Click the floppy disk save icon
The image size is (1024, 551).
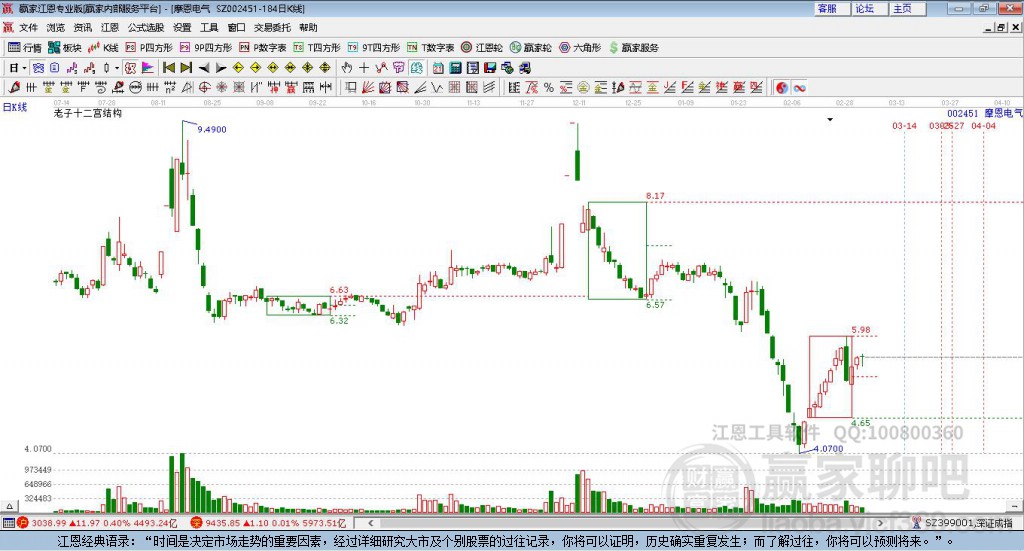(x=490, y=68)
